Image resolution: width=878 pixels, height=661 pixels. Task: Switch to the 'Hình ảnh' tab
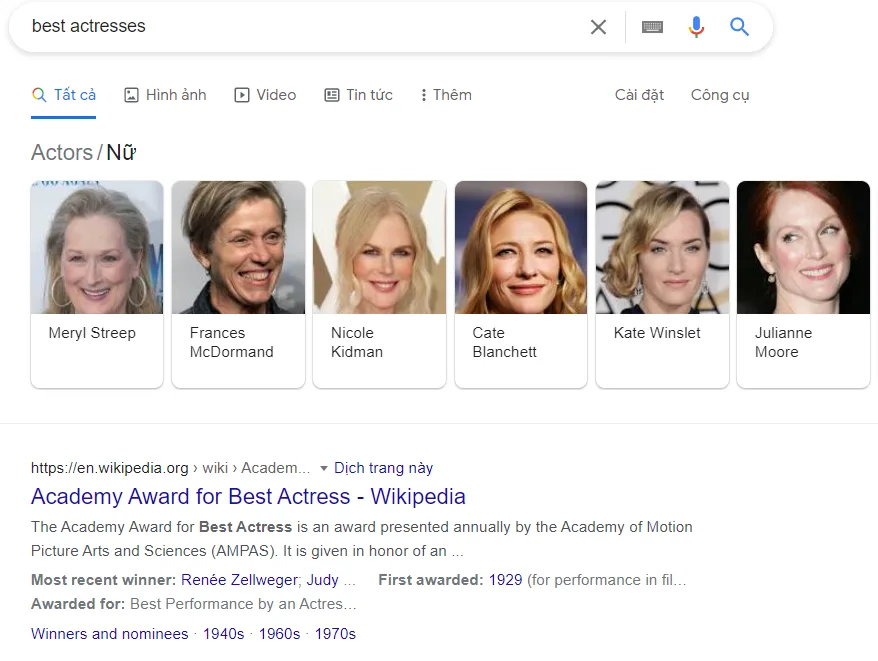pyautogui.click(x=165, y=95)
